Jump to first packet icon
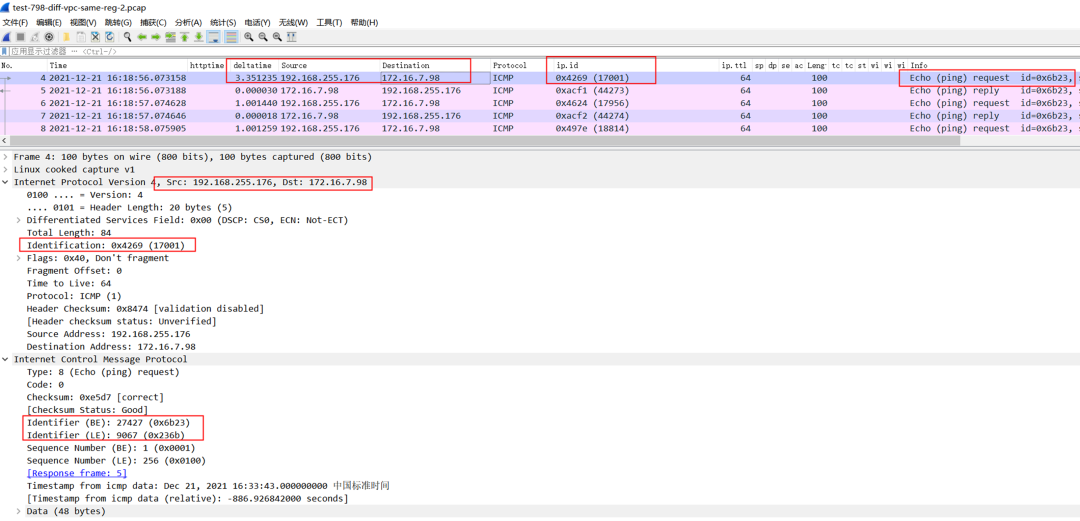The width and height of the screenshot is (1080, 521). tap(185, 37)
